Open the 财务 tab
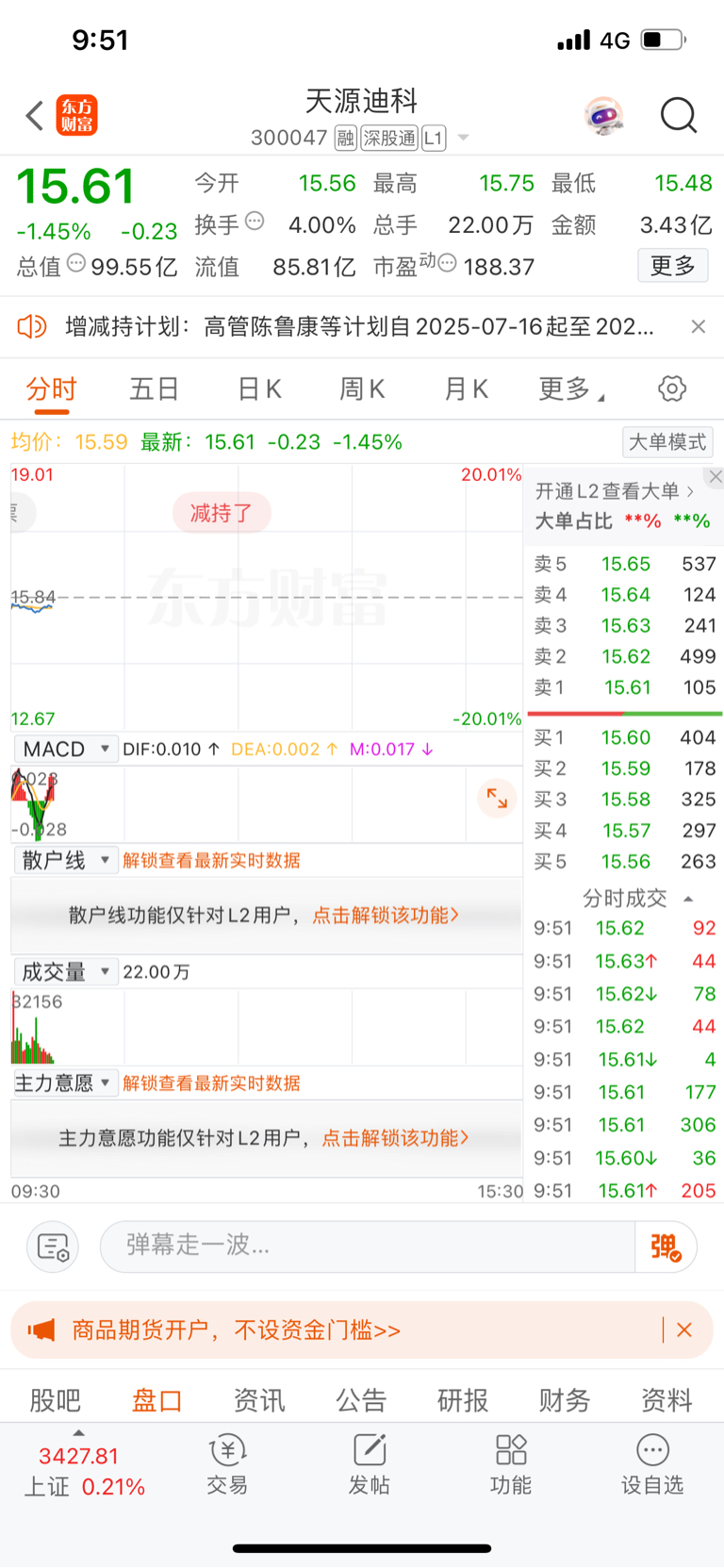 pyautogui.click(x=565, y=1400)
